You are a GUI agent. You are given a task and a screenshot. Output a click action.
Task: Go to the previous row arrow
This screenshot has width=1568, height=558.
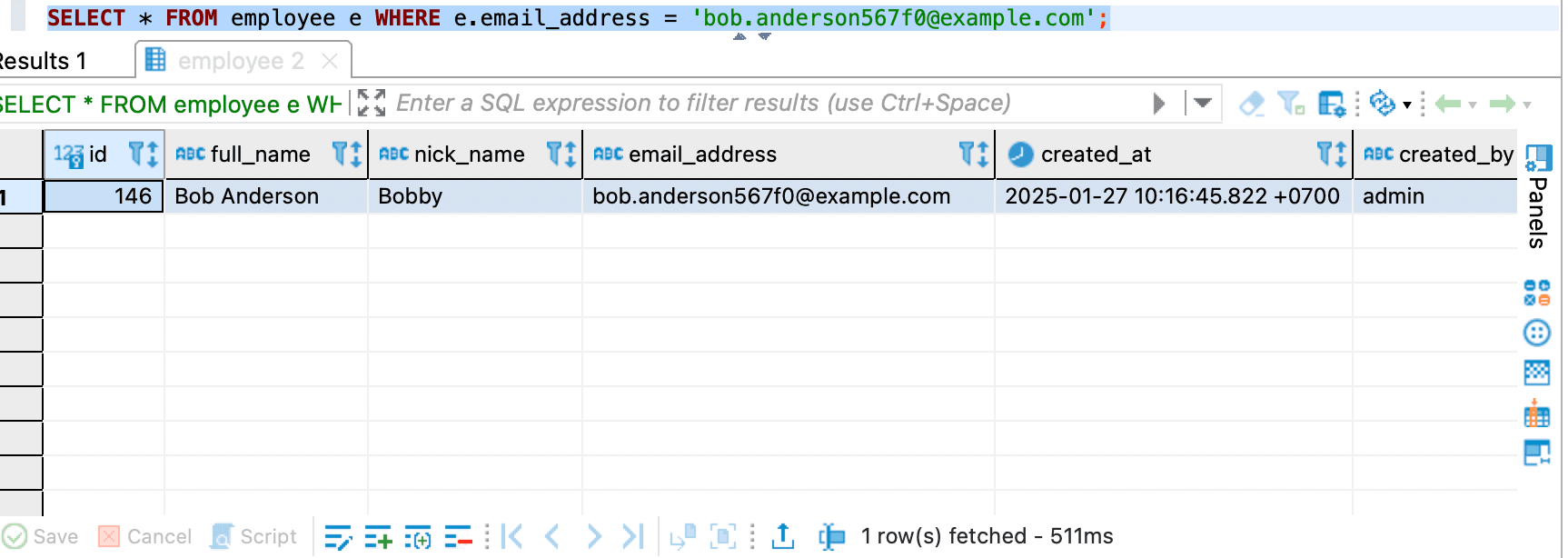[x=551, y=536]
